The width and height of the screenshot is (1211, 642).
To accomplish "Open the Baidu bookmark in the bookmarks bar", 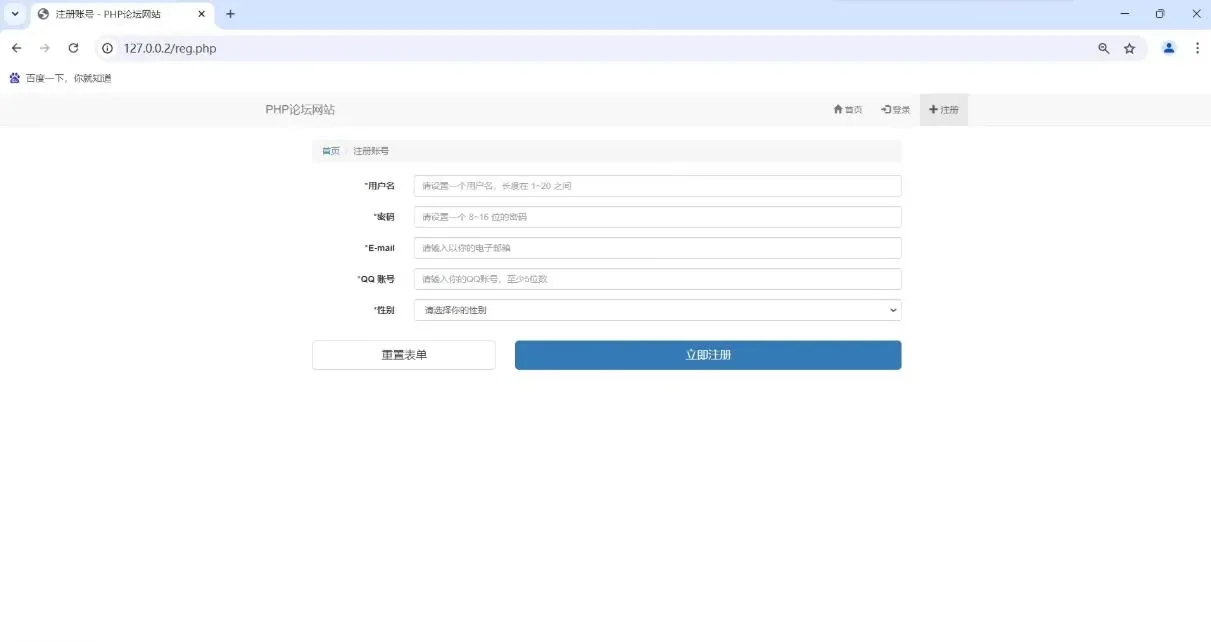I will 60,77.
